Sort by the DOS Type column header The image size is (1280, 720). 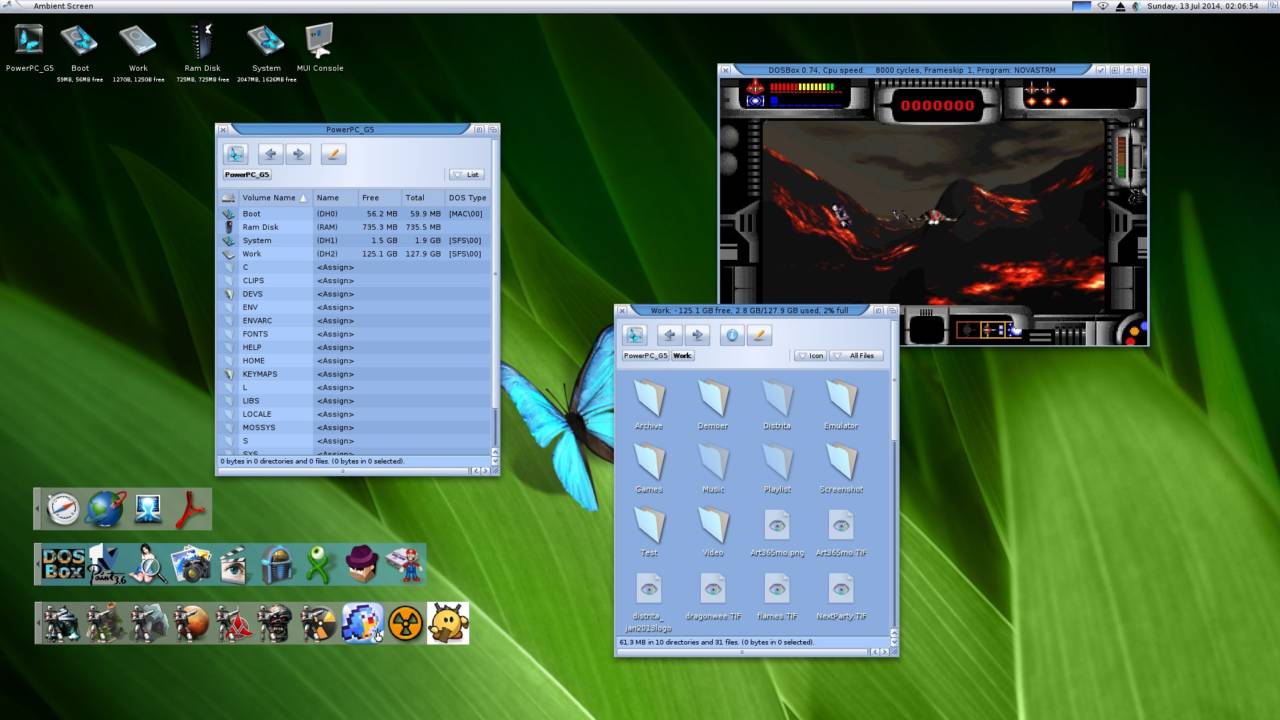[x=467, y=198]
